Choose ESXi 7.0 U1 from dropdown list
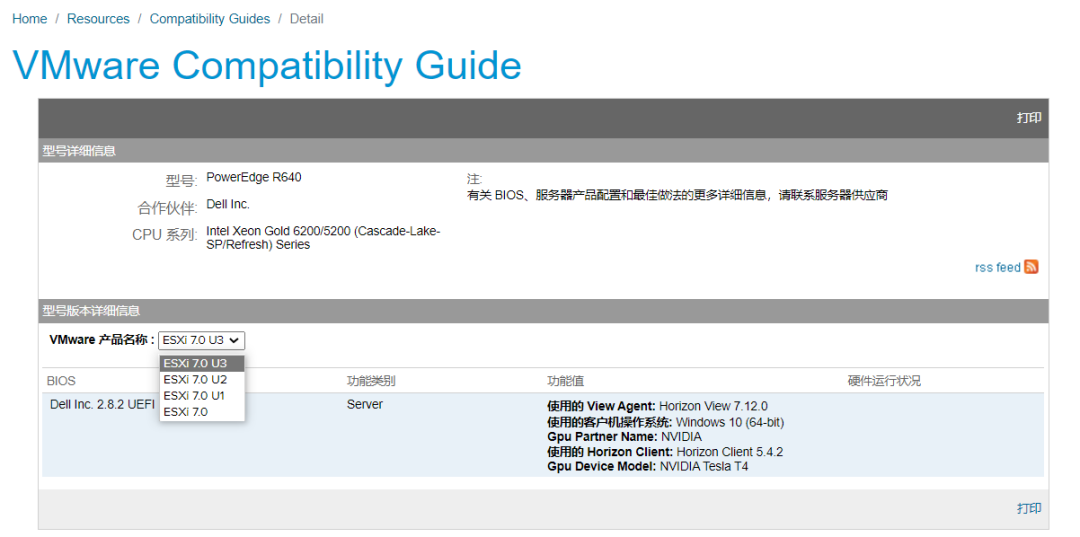The width and height of the screenshot is (1080, 537). 202,396
